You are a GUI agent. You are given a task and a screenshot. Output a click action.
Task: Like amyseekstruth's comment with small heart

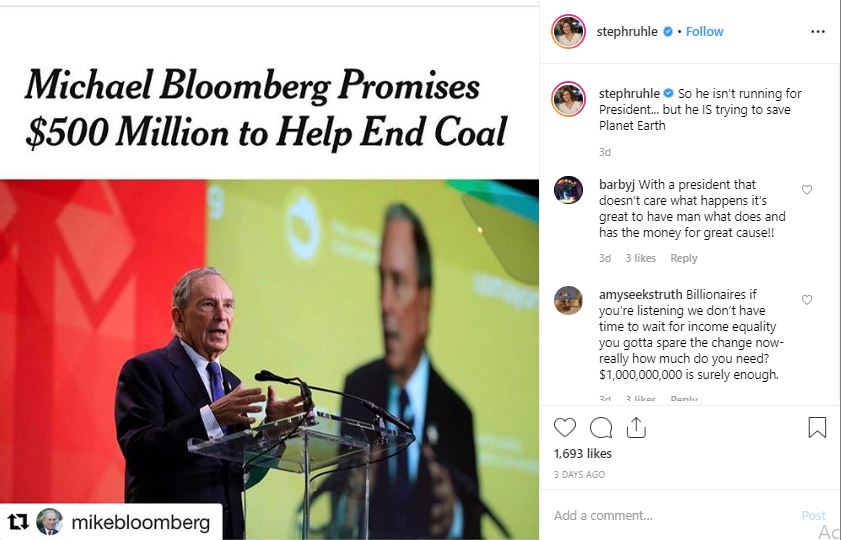pyautogui.click(x=807, y=300)
